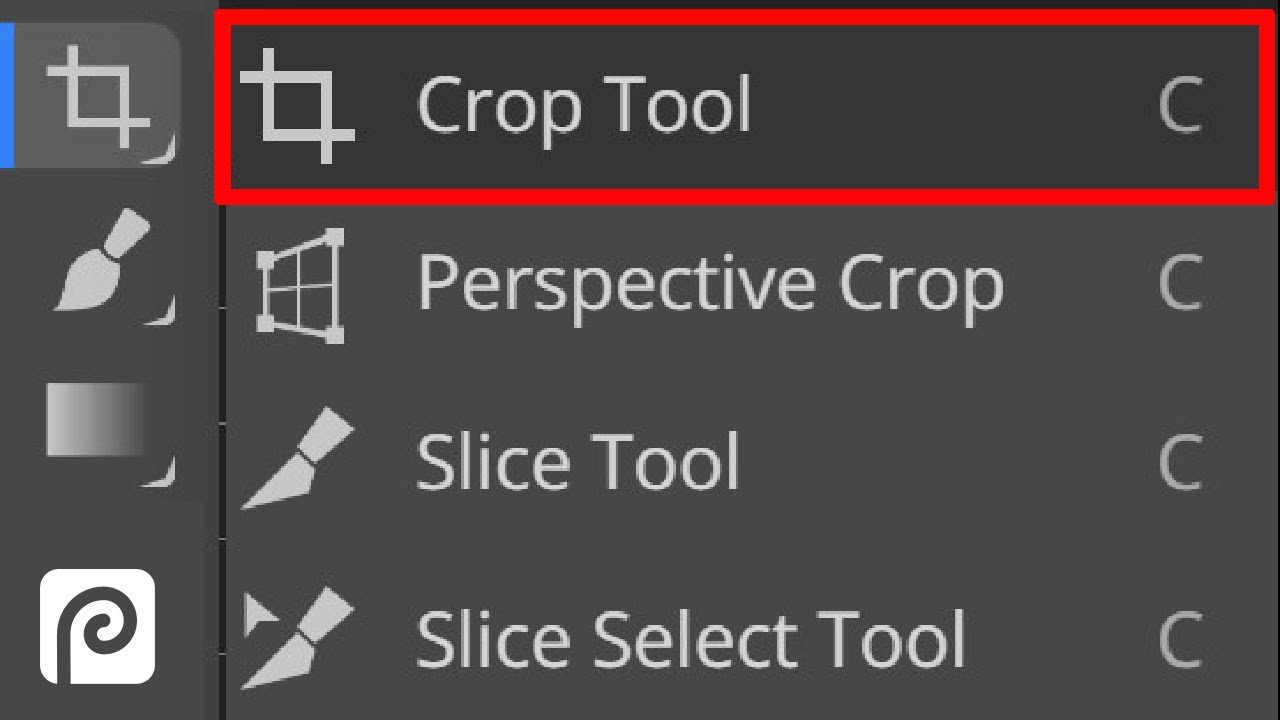
Task: Click the "C" shortcut beside Slice Select Tool
Action: 1180,640
